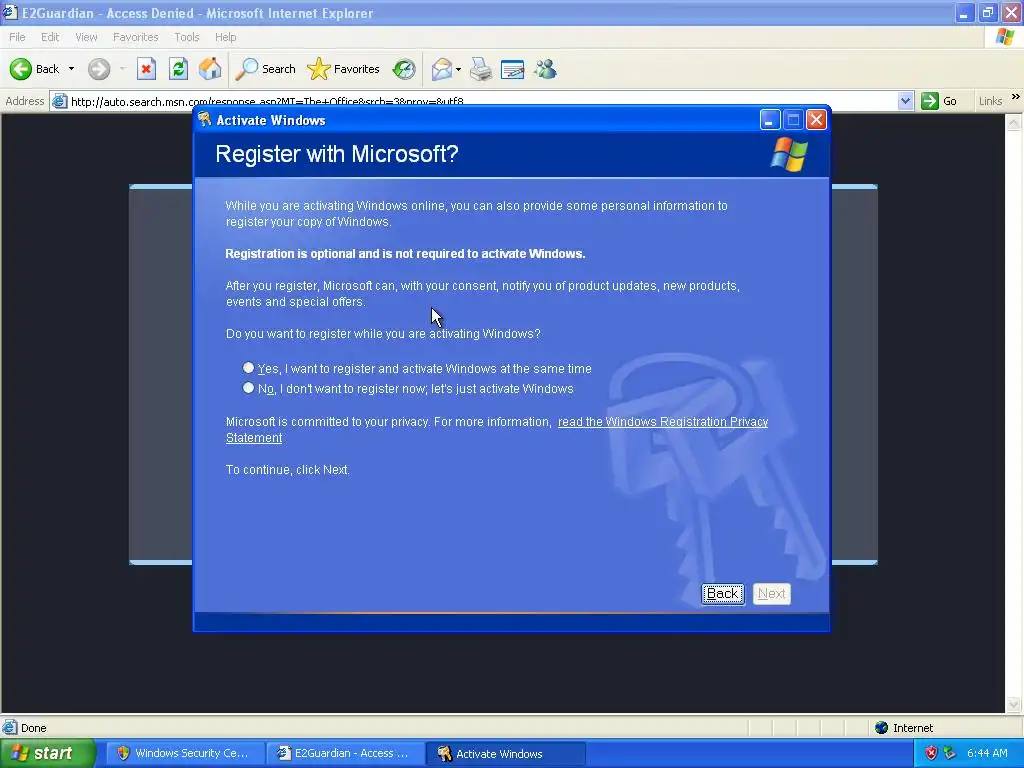Close the Activate Windows dialog
This screenshot has height=768, width=1024.
816,120
